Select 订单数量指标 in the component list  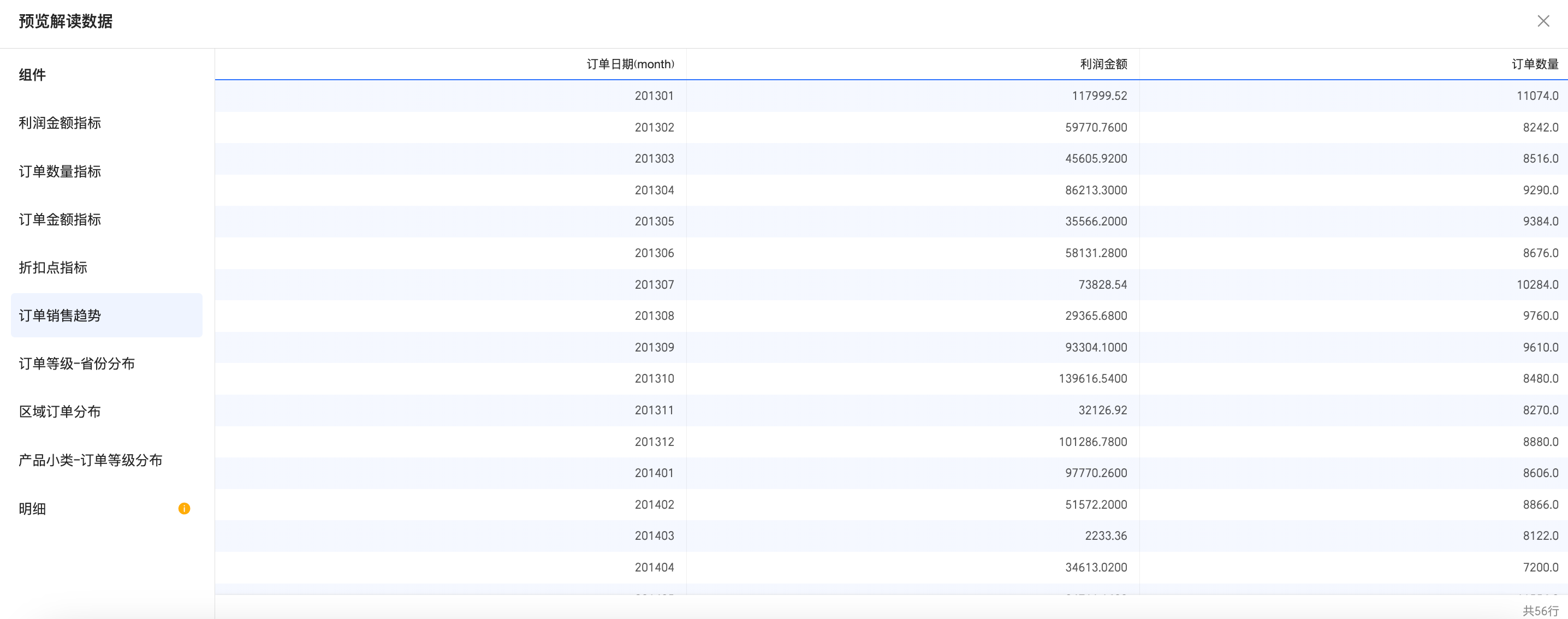(60, 171)
